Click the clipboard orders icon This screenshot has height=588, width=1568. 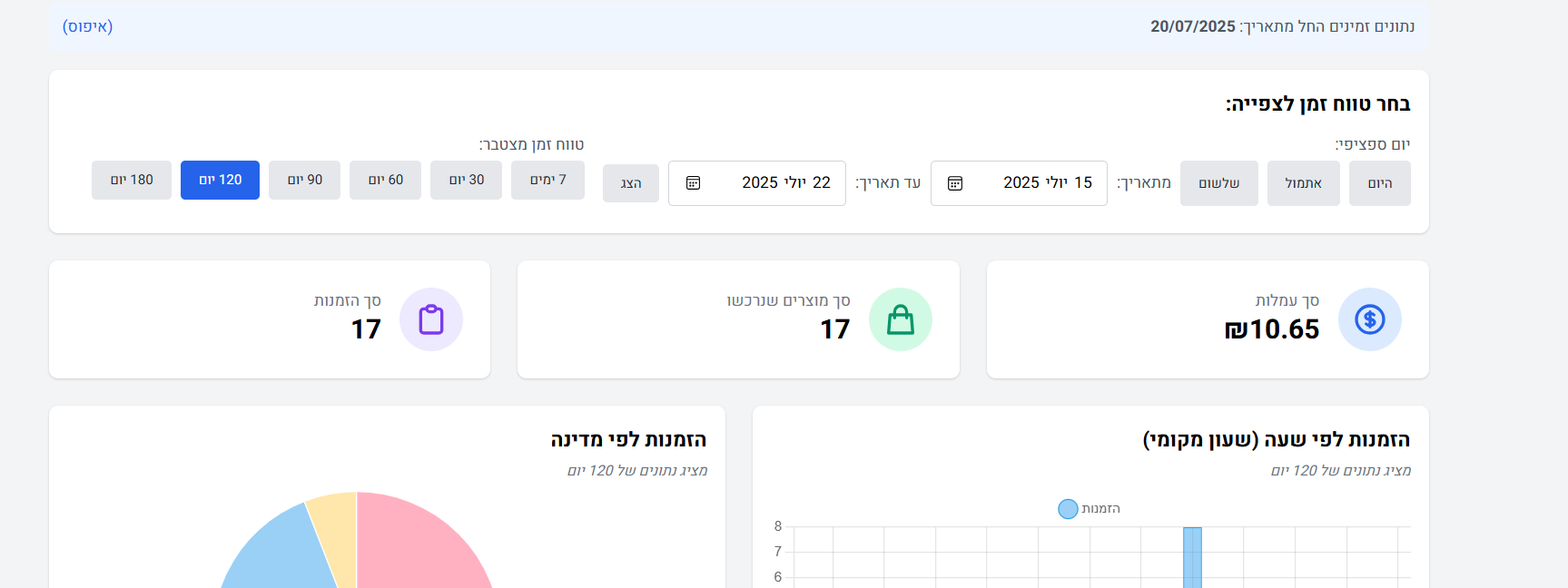coord(431,319)
